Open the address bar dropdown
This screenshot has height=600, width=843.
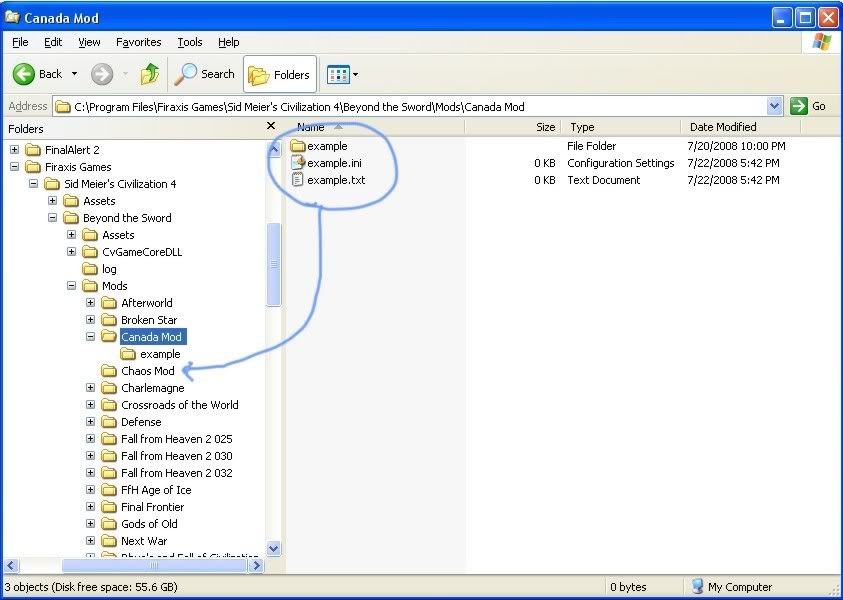(x=774, y=106)
